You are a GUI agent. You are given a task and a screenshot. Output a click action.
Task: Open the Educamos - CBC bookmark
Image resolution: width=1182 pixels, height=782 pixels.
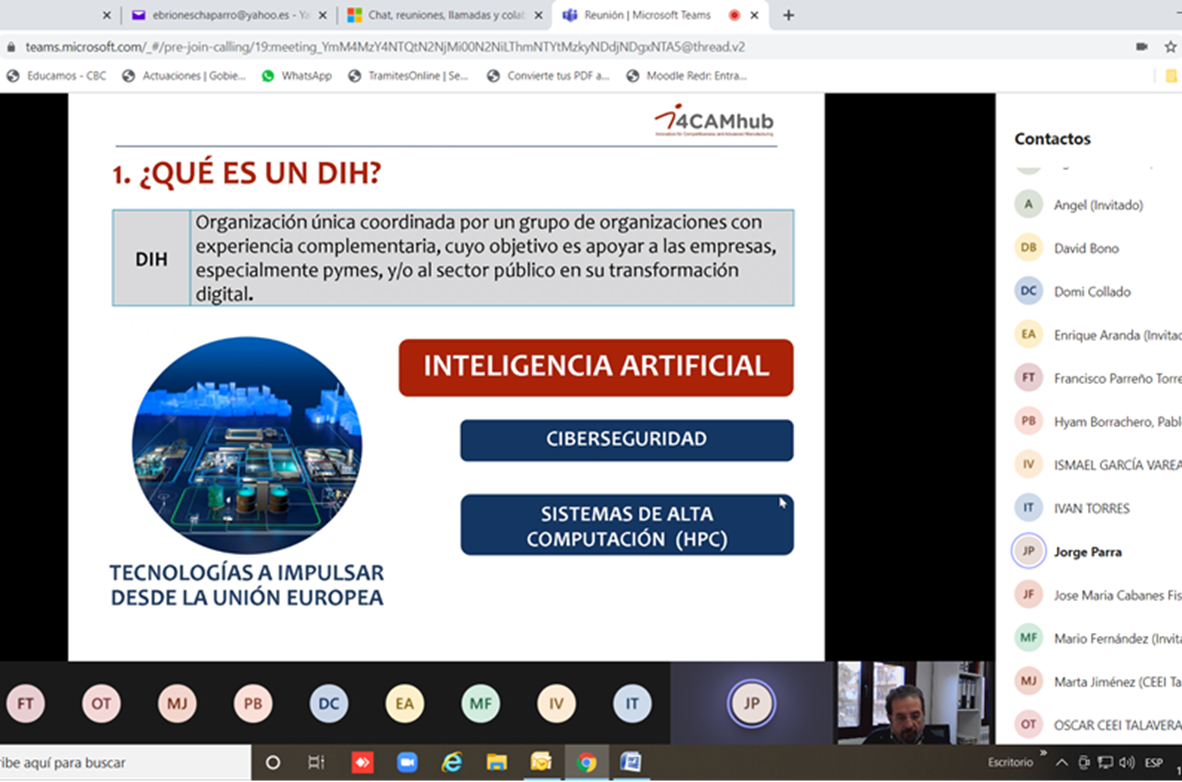(x=56, y=75)
